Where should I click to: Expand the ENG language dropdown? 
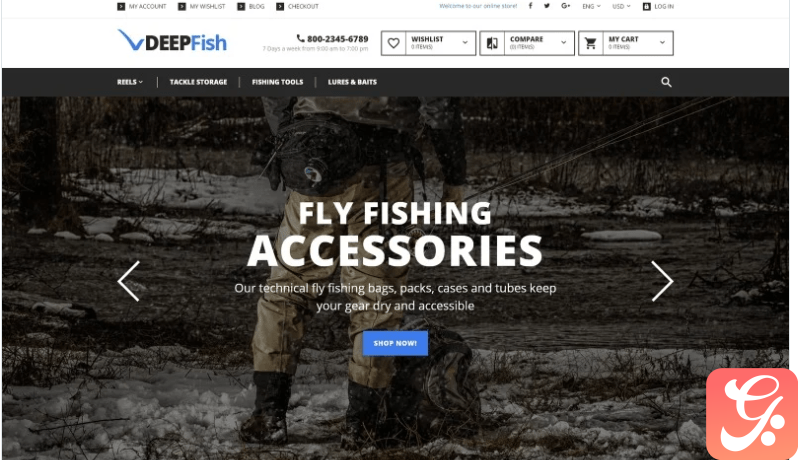(591, 7)
